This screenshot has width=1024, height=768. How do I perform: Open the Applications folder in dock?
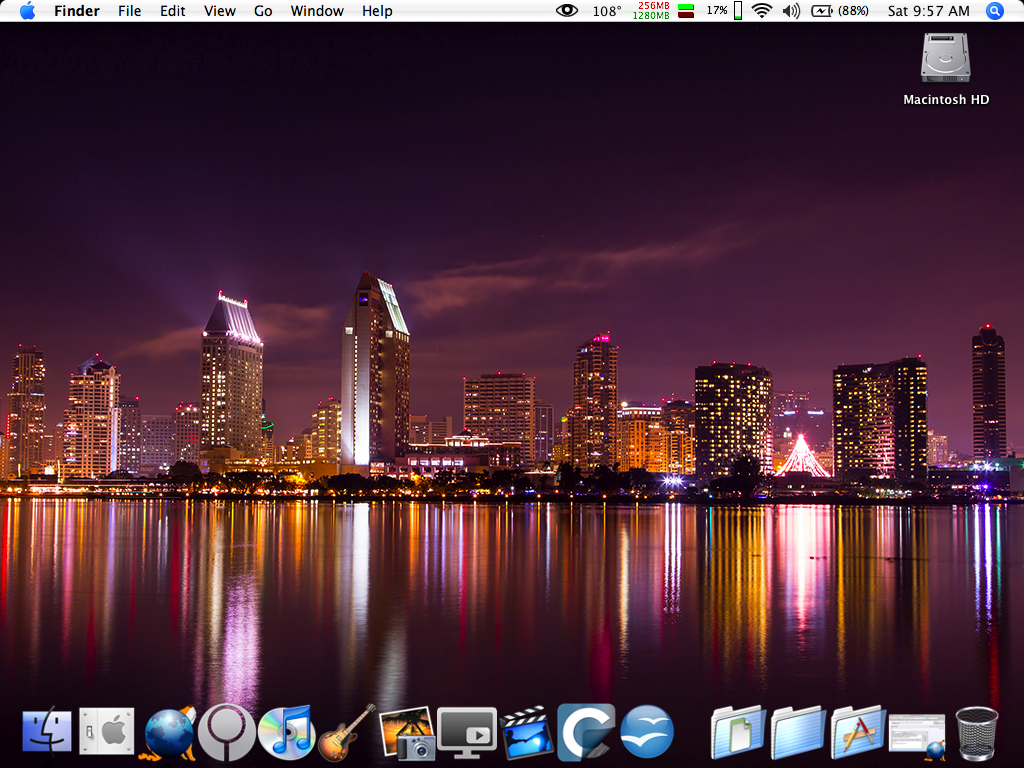[858, 732]
